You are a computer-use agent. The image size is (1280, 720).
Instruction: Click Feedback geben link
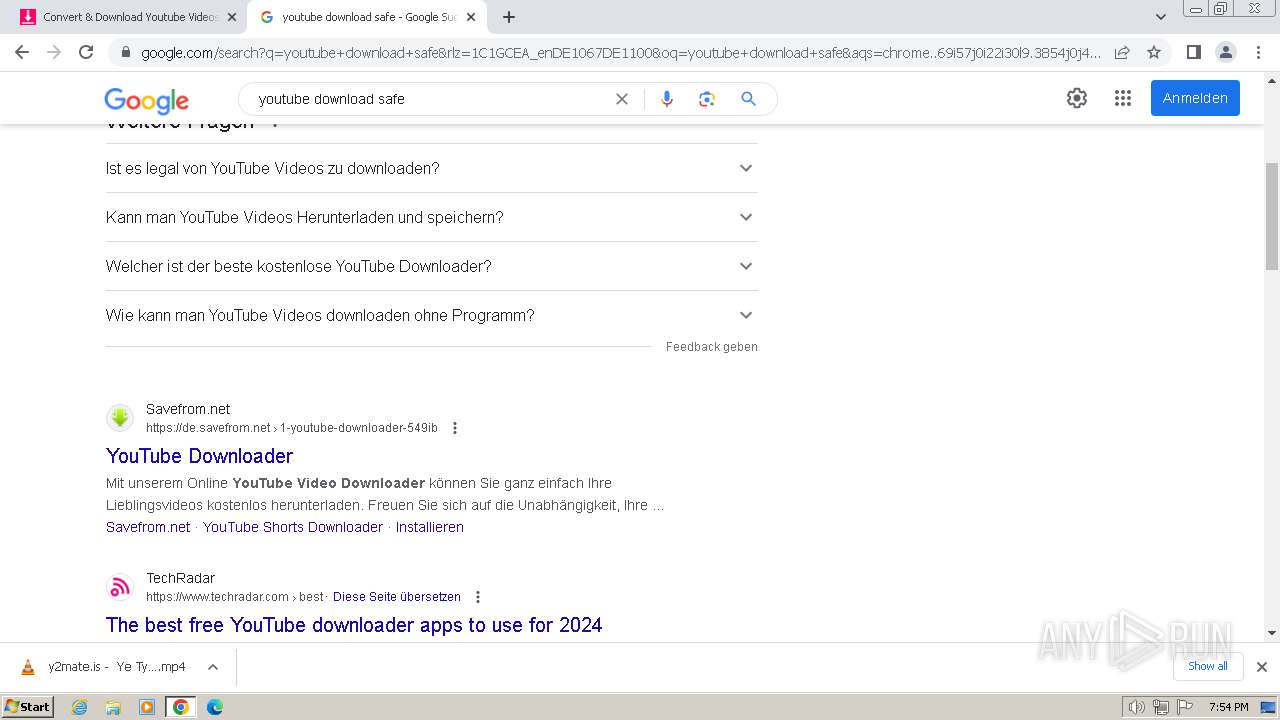712,347
